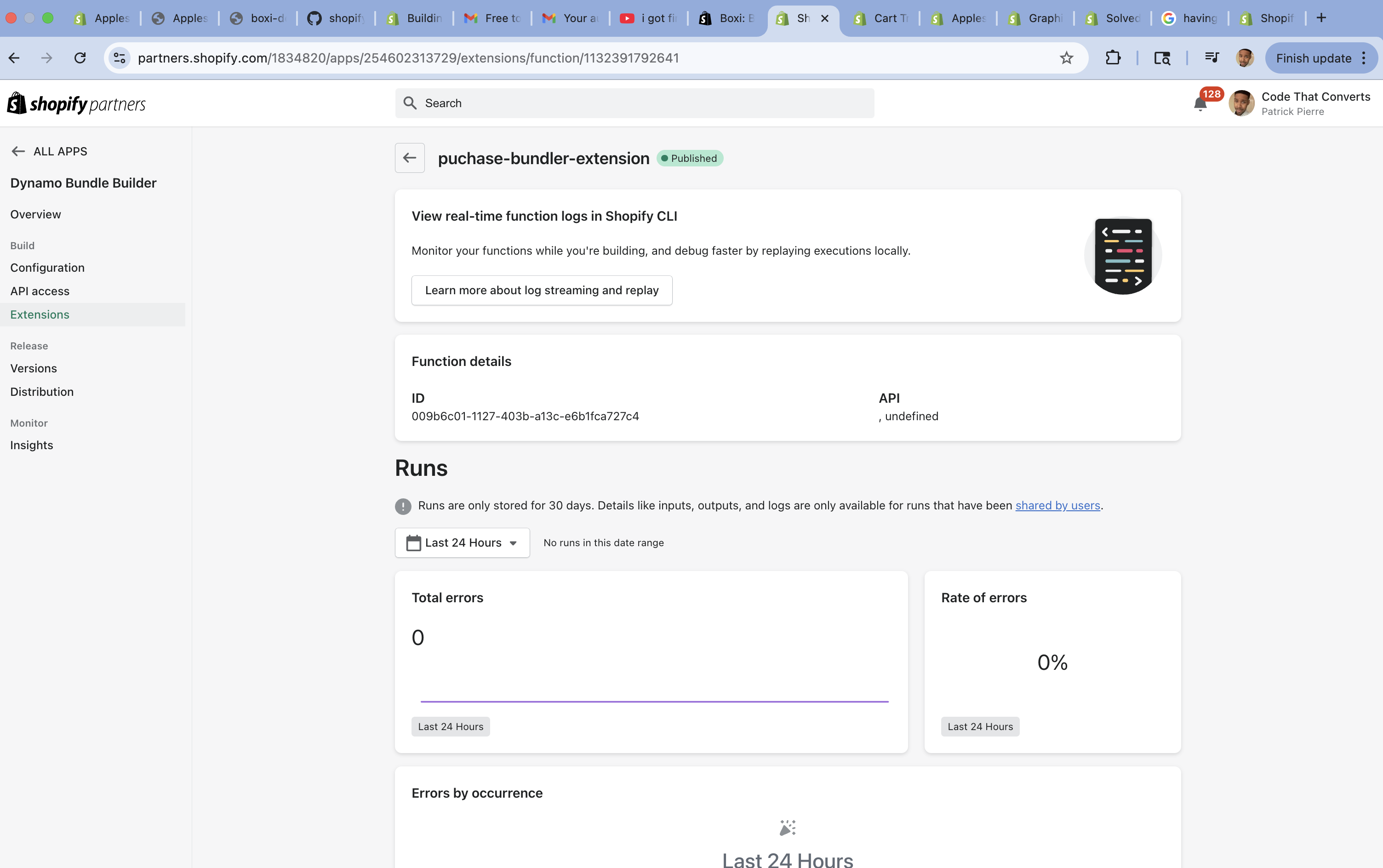Switch to the Solved tab
The image size is (1383, 868).
[1113, 18]
